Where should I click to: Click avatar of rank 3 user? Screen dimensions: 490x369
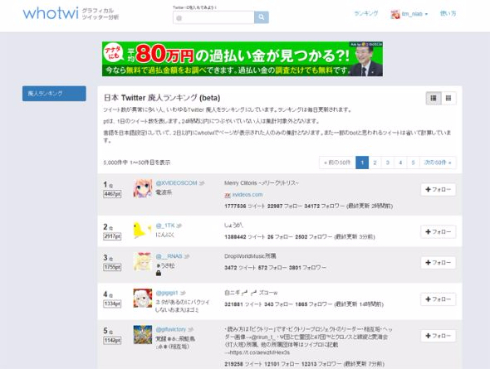pyautogui.click(x=143, y=261)
